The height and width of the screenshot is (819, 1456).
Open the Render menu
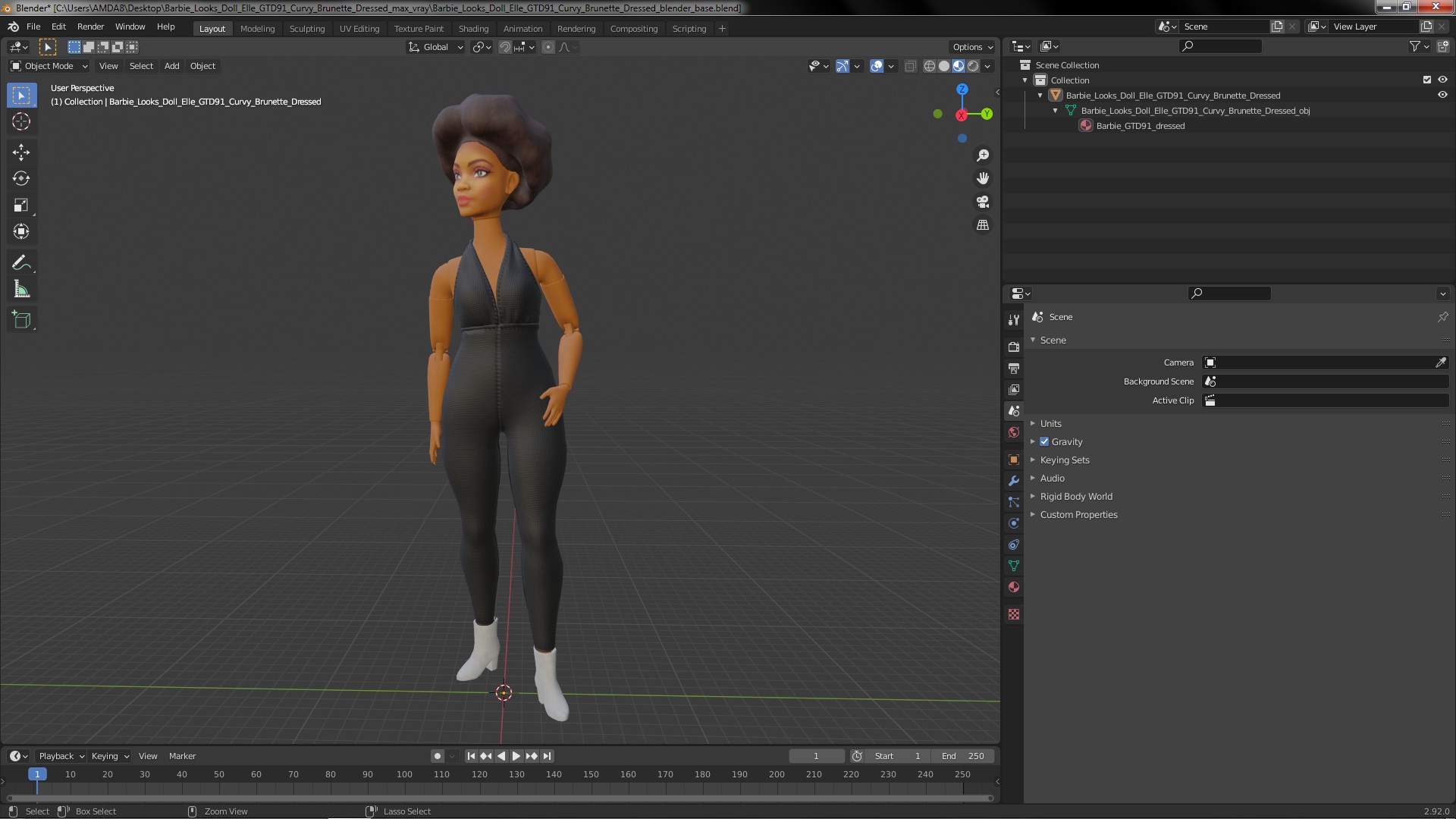pos(90,27)
